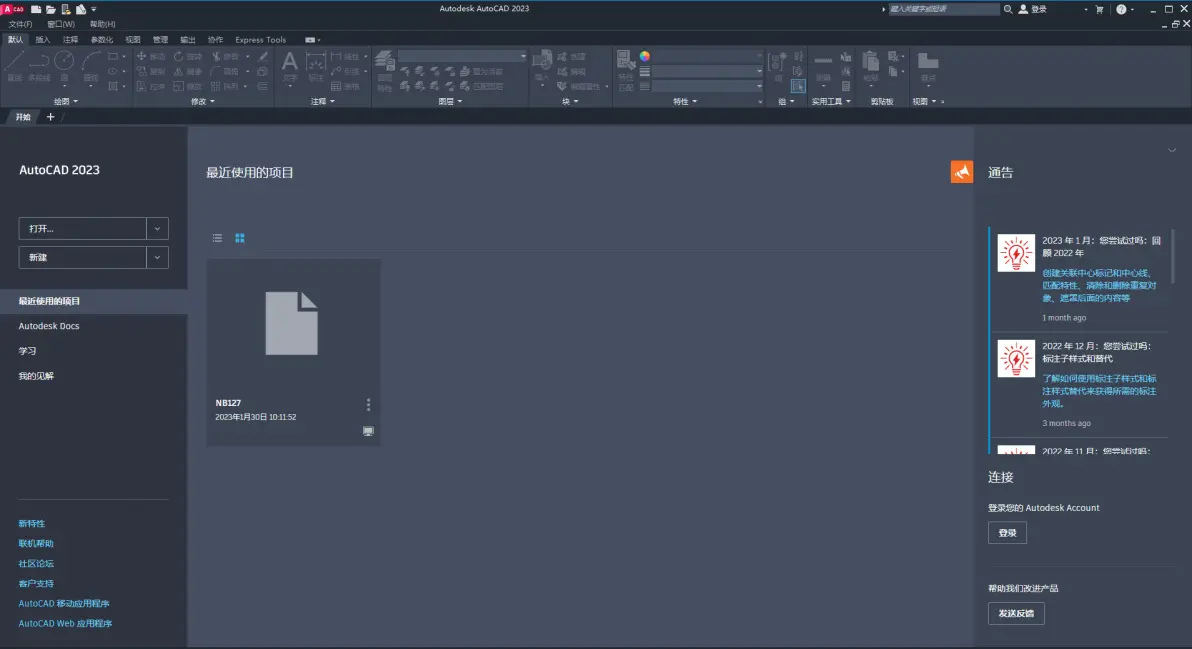Image resolution: width=1192 pixels, height=649 pixels.
Task: Open the 2023 年 1 月 announcement lightbulb thumbnail
Action: click(x=1016, y=253)
